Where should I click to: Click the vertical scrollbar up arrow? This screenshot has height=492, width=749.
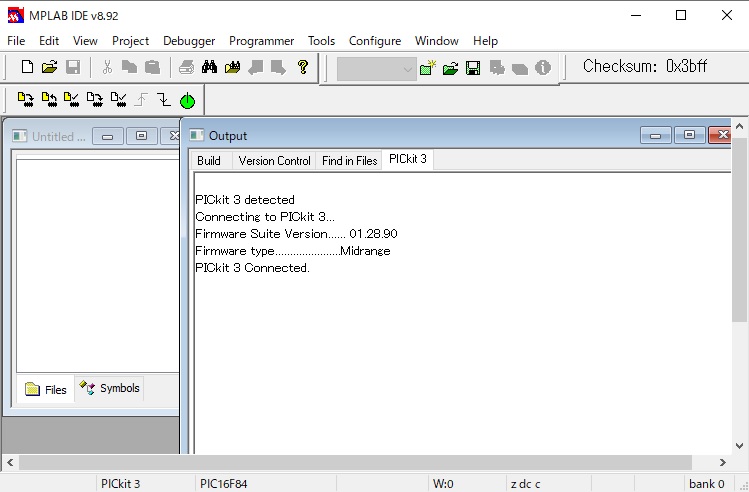tap(739, 127)
